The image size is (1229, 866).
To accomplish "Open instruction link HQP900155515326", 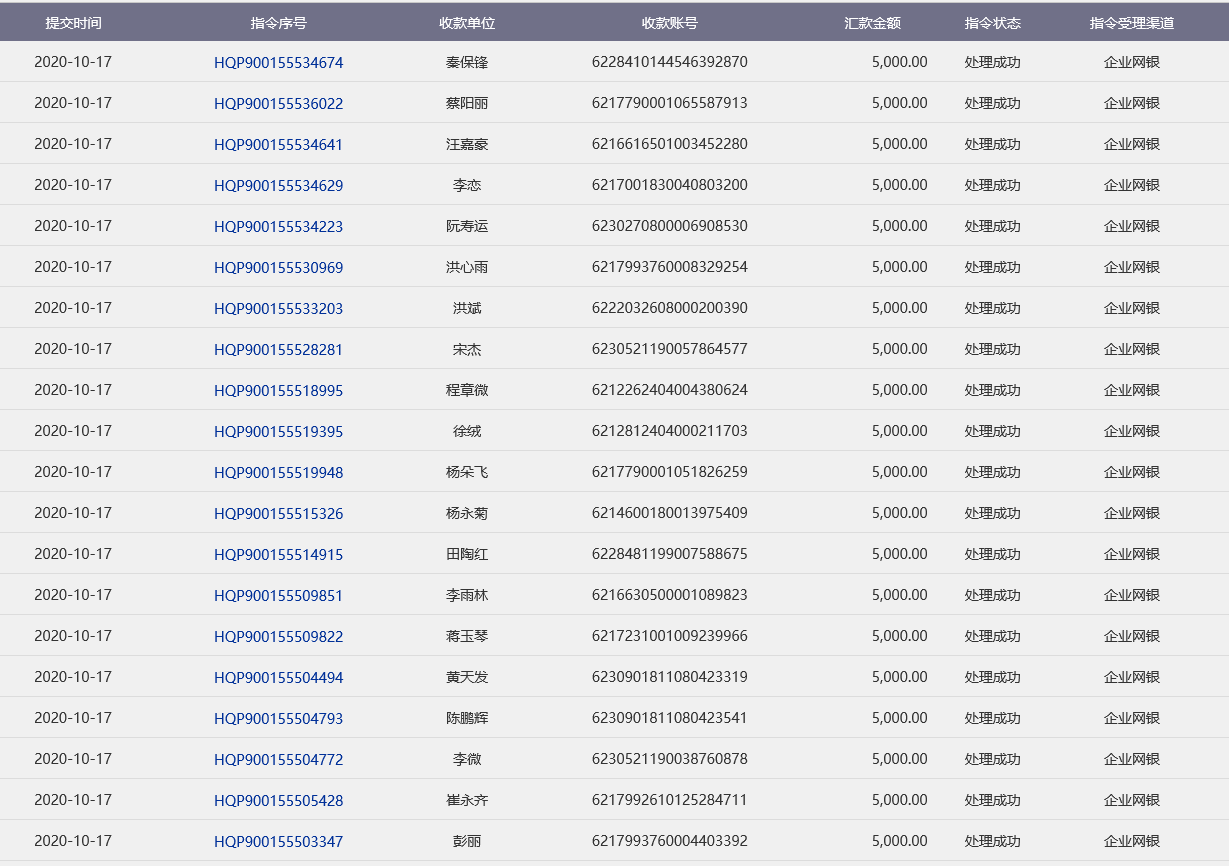I will click(278, 514).
